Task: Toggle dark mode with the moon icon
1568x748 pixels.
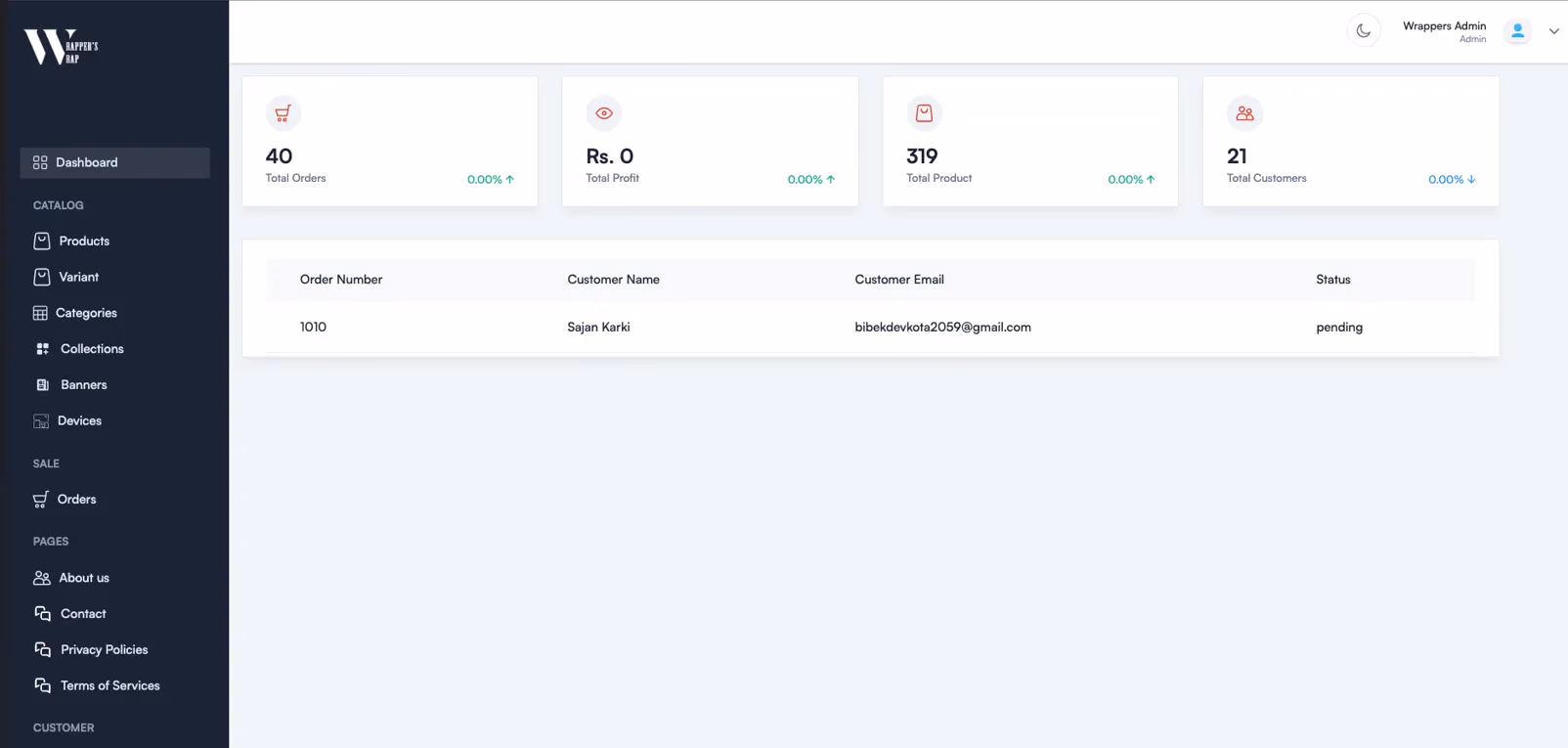Action: coord(1363,31)
